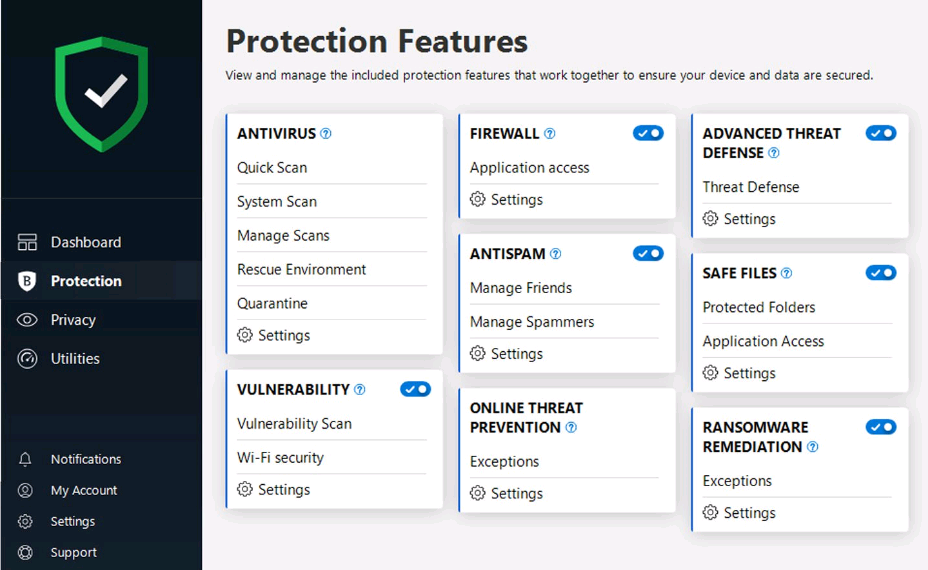Click the Utilities gauge icon in sidebar

pyautogui.click(x=27, y=359)
